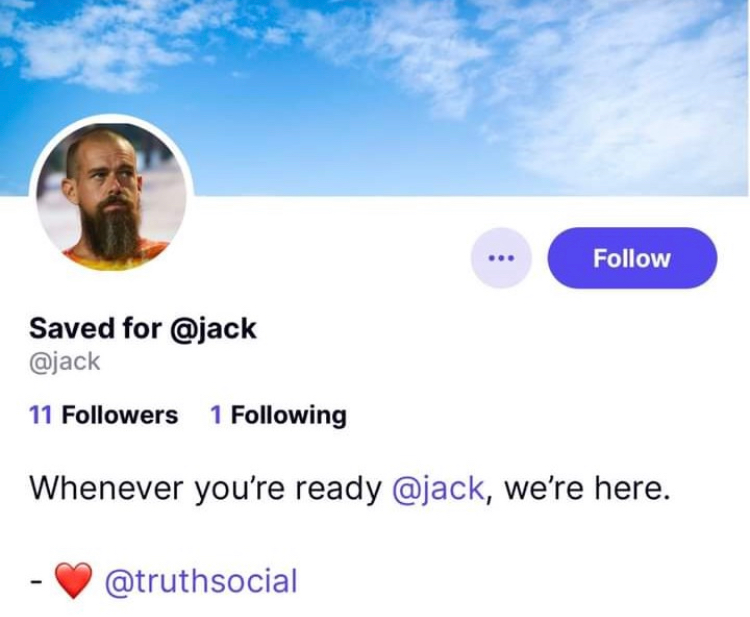
Task: Click the gray @jack handle below name
Action: coord(65,362)
